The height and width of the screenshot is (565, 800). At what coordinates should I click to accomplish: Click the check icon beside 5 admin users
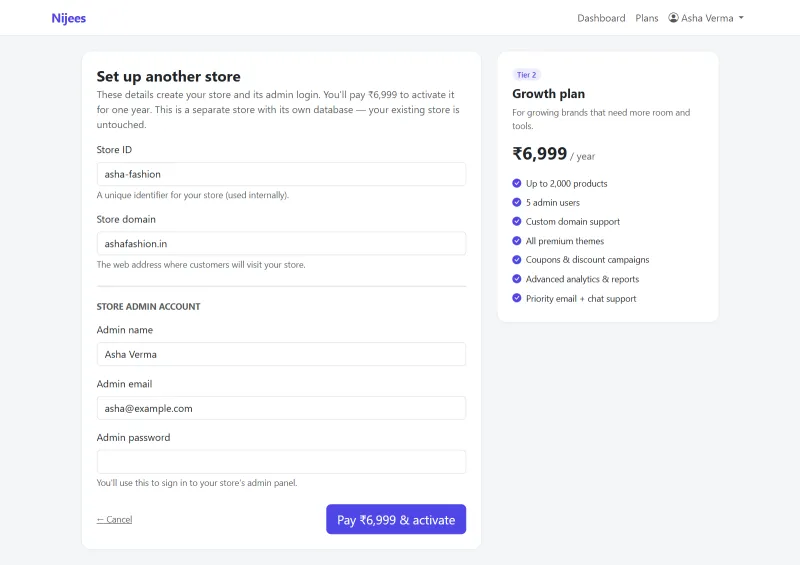click(x=517, y=202)
